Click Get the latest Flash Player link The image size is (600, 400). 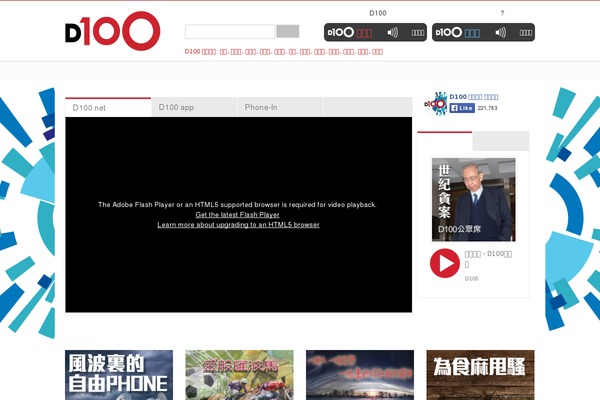(237, 215)
